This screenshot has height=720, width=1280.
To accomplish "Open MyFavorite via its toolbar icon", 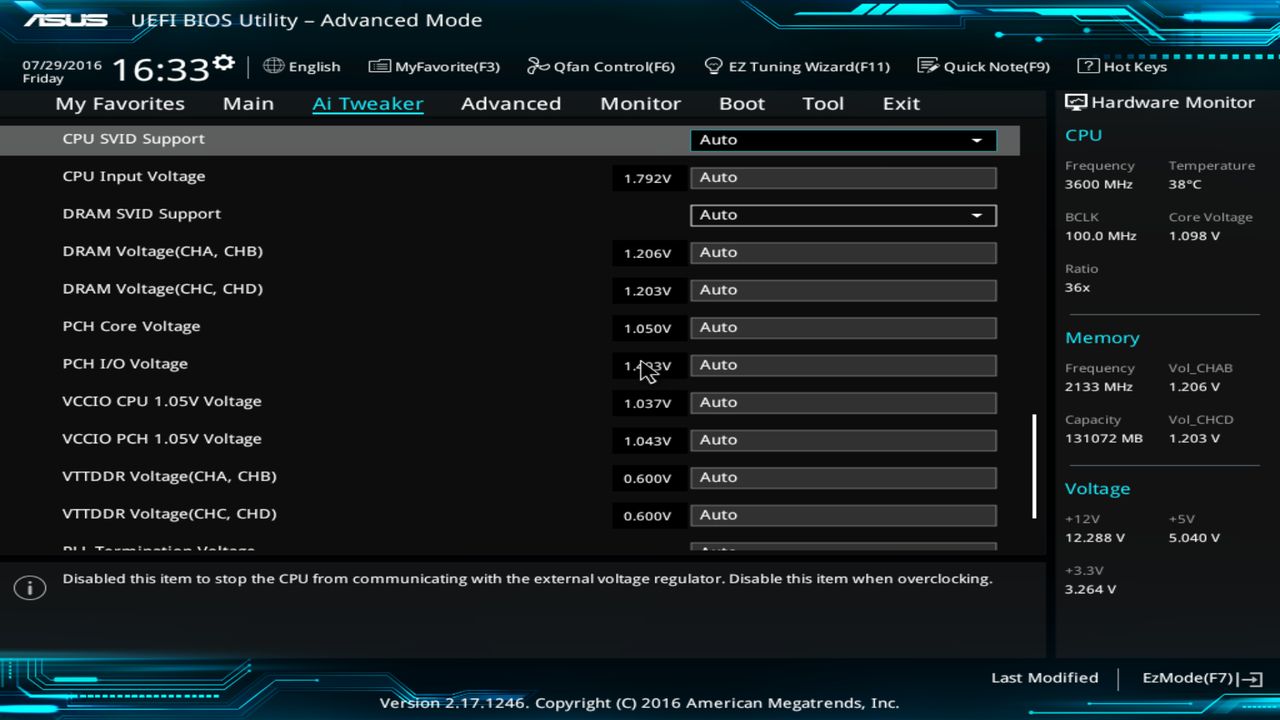I will [x=380, y=65].
